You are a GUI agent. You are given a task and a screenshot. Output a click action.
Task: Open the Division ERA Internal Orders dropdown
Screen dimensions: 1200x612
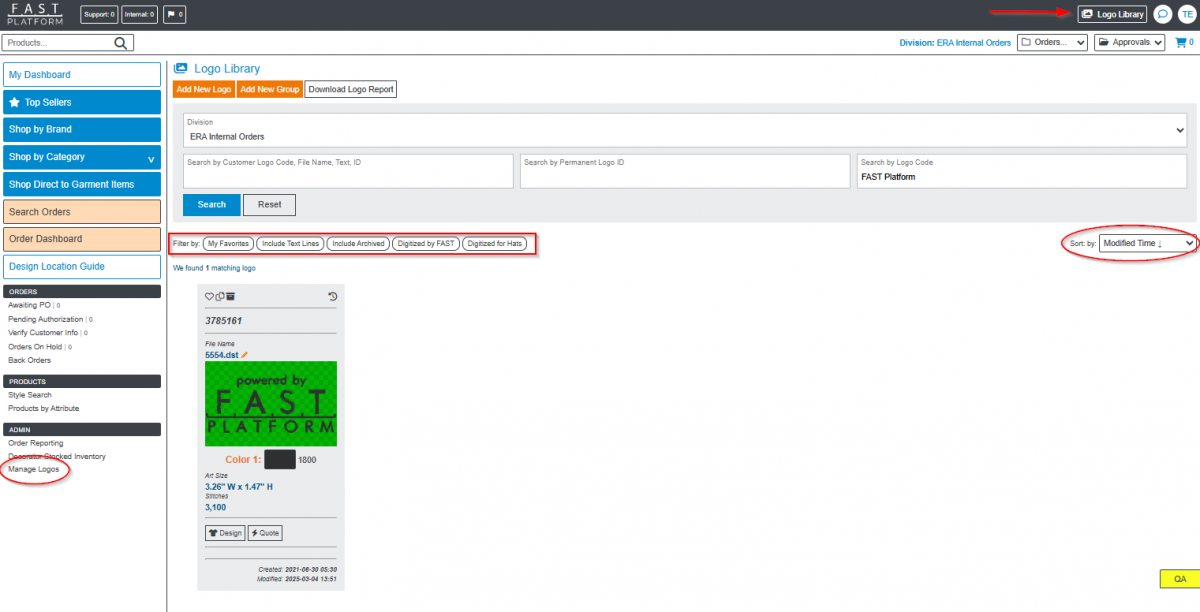685,130
